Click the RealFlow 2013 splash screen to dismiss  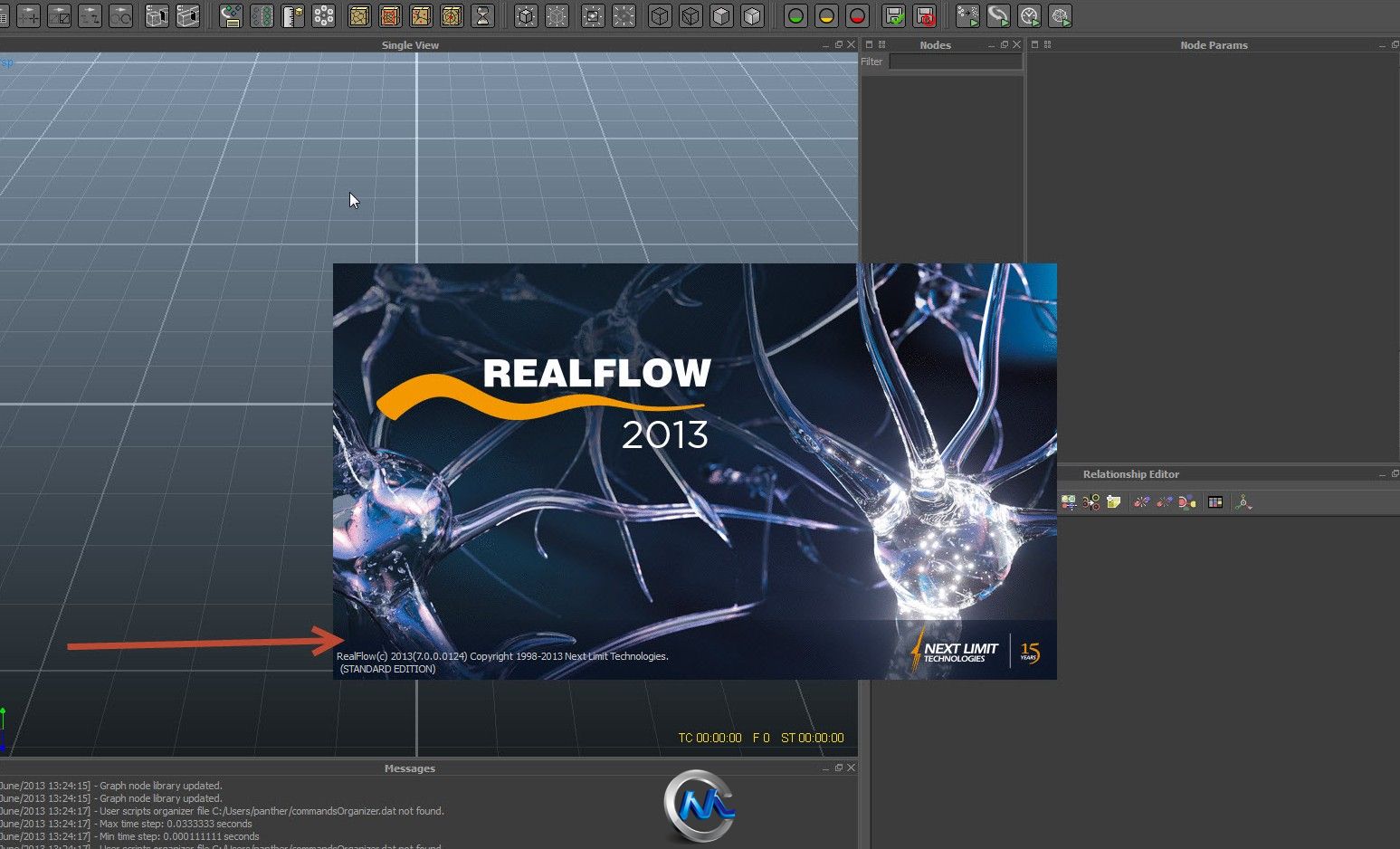coord(694,471)
